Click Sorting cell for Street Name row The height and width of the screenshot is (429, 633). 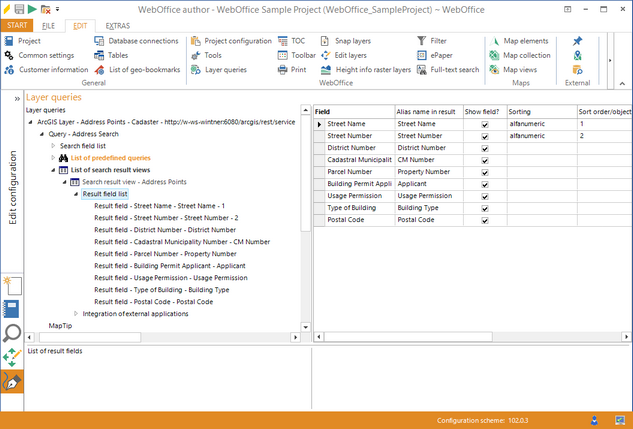(542, 124)
